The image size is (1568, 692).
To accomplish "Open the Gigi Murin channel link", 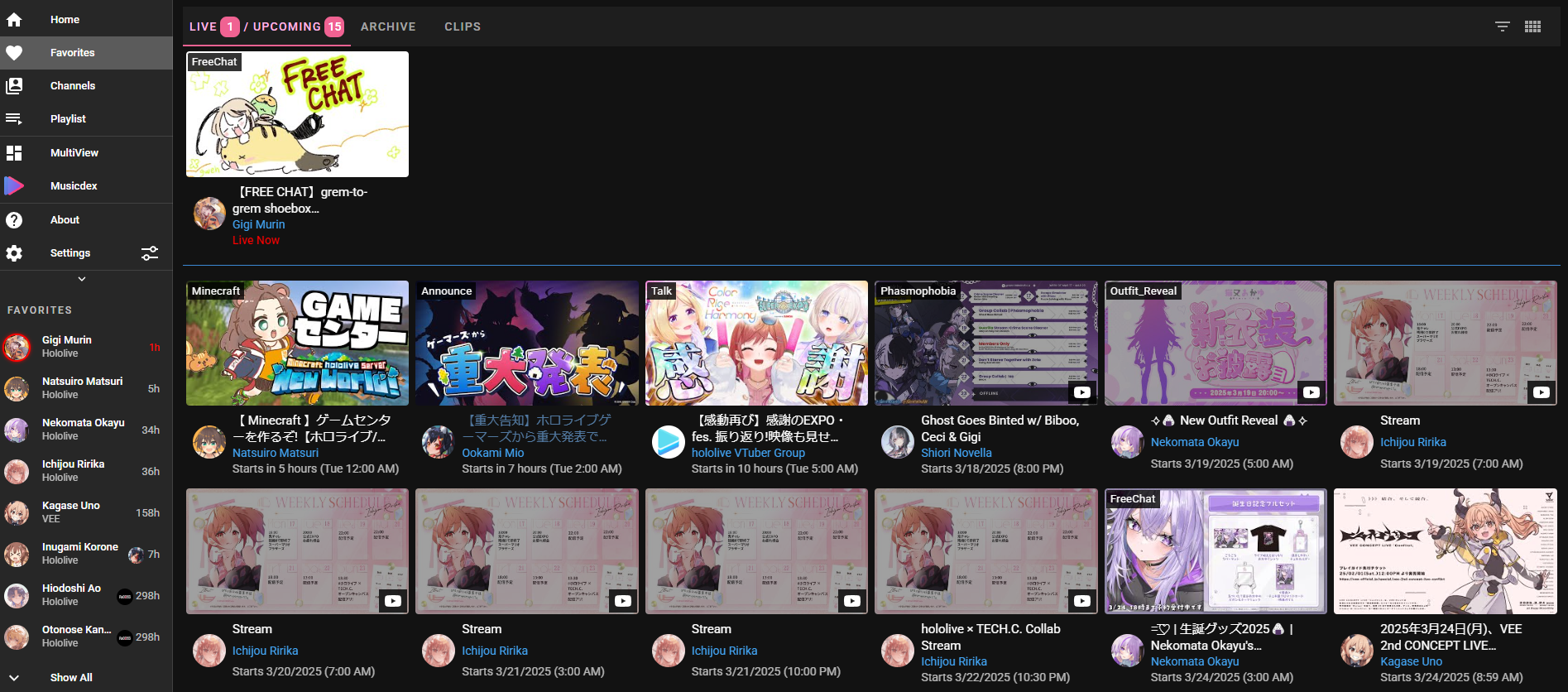I will tap(258, 224).
